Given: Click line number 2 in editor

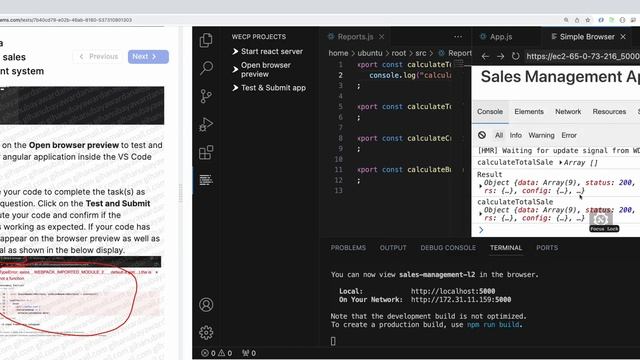Looking at the screenshot, I should [x=340, y=75].
